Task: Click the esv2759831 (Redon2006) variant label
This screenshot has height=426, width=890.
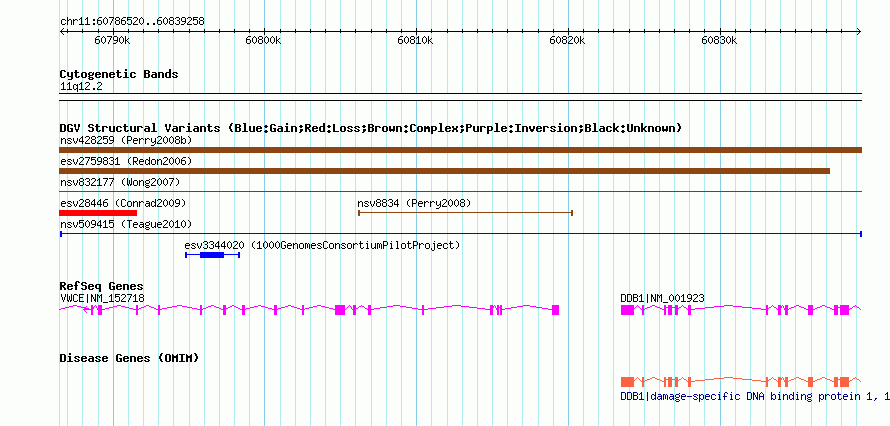Action: pos(126,161)
